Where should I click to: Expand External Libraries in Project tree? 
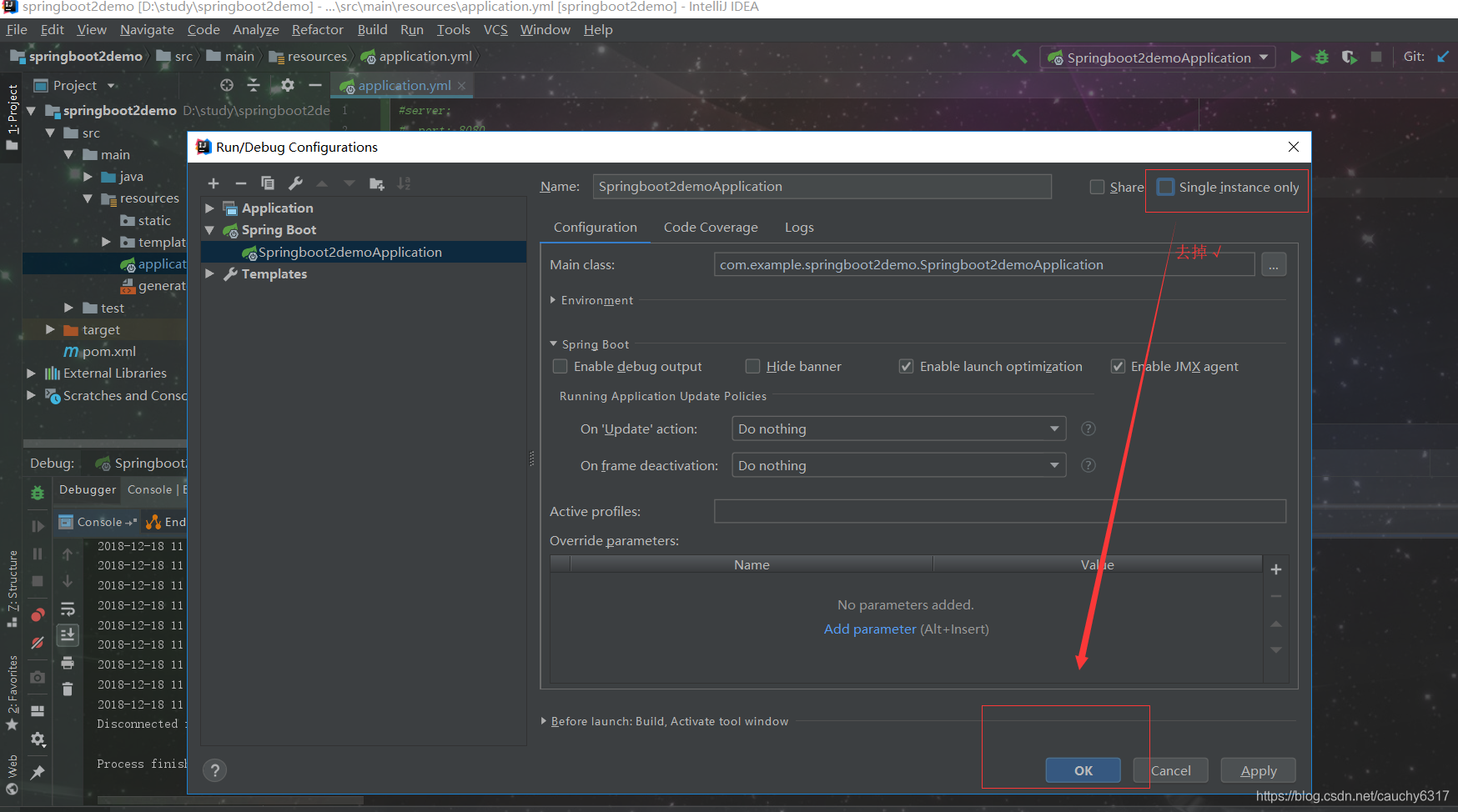click(31, 373)
